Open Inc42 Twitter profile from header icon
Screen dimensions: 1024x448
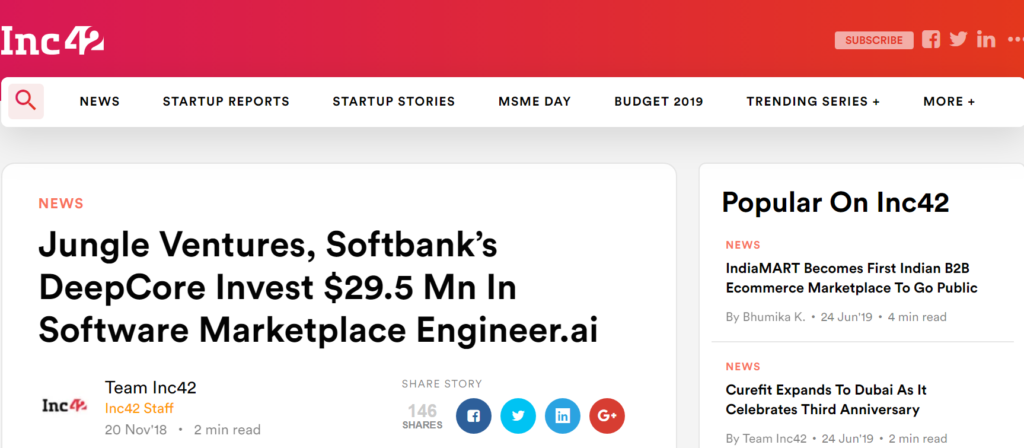(958, 40)
